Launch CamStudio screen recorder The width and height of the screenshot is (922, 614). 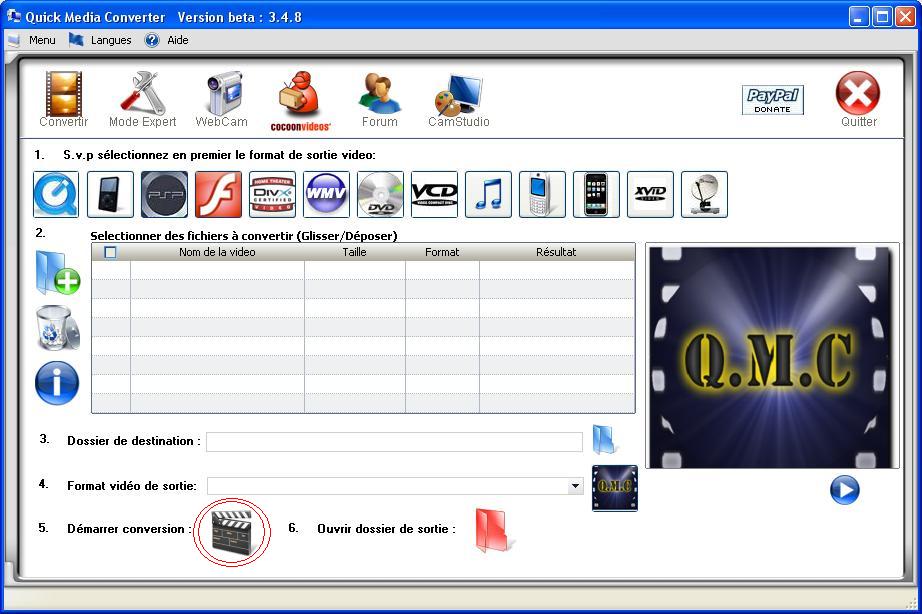[x=459, y=100]
